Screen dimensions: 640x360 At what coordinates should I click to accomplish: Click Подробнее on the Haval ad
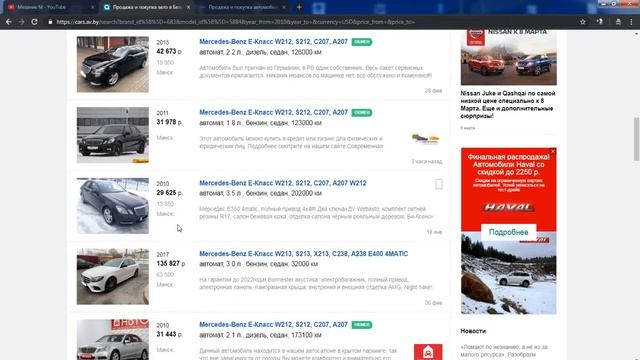click(509, 232)
